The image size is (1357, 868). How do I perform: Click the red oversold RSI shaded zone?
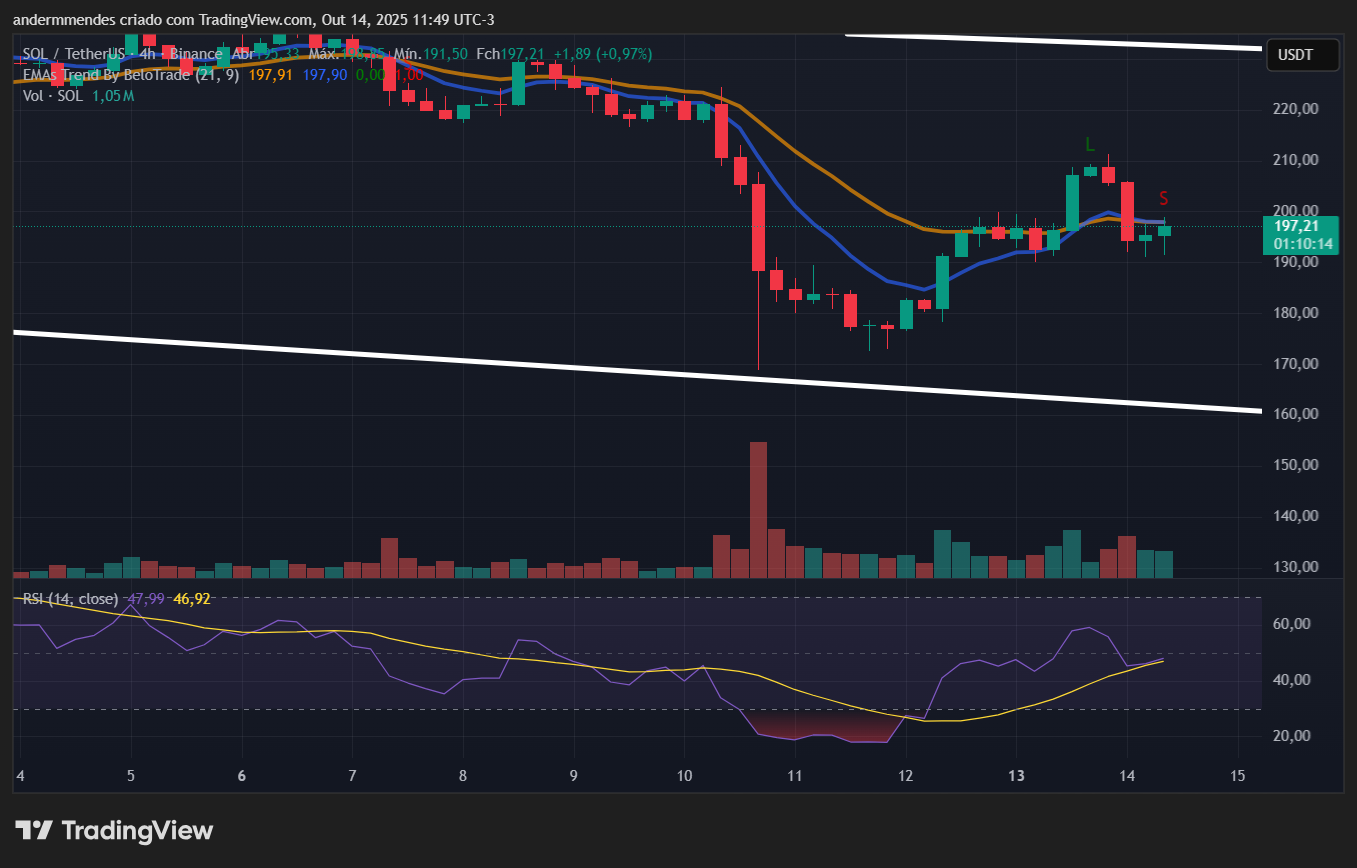pos(820,728)
